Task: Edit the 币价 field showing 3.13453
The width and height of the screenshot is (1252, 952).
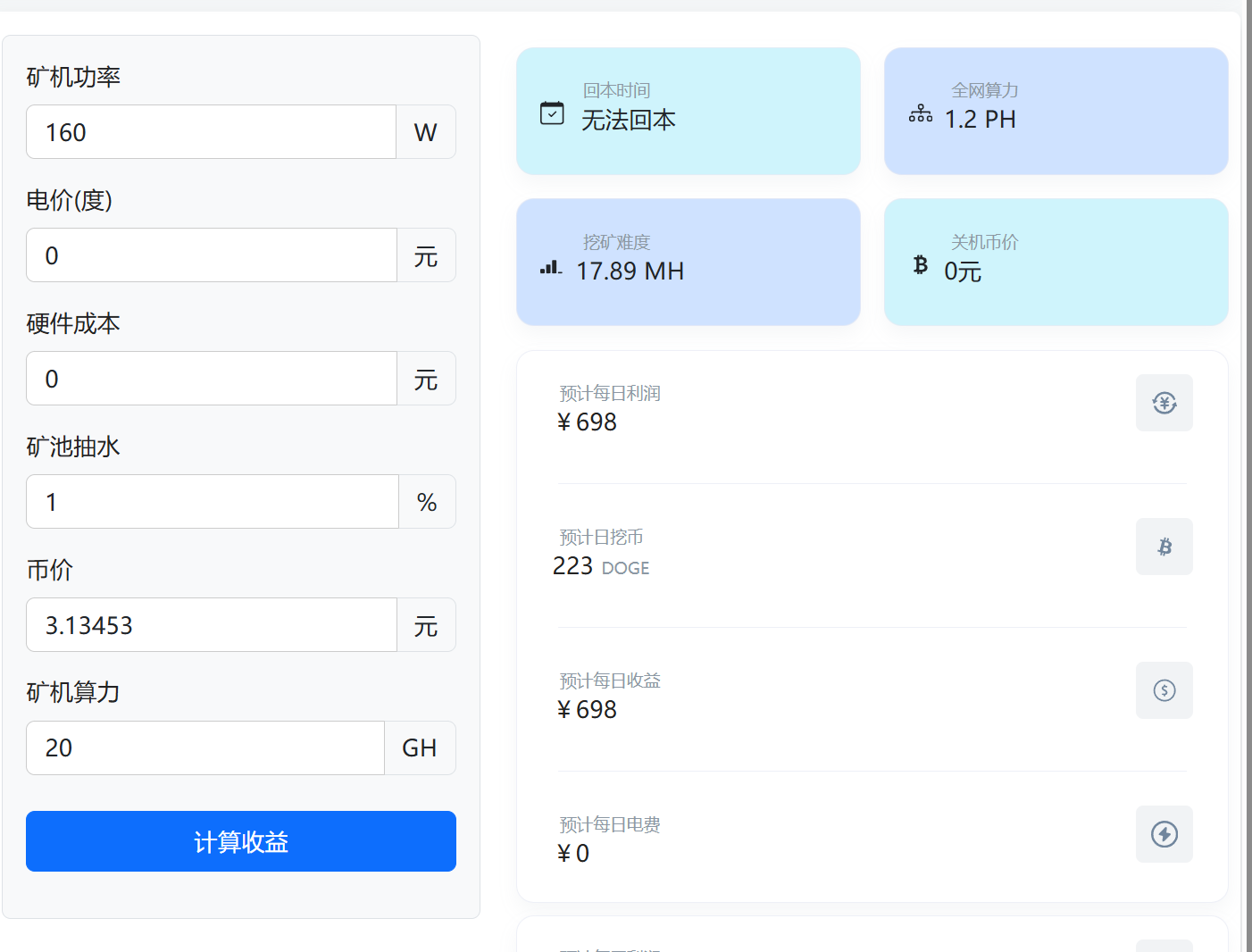Action: (211, 625)
